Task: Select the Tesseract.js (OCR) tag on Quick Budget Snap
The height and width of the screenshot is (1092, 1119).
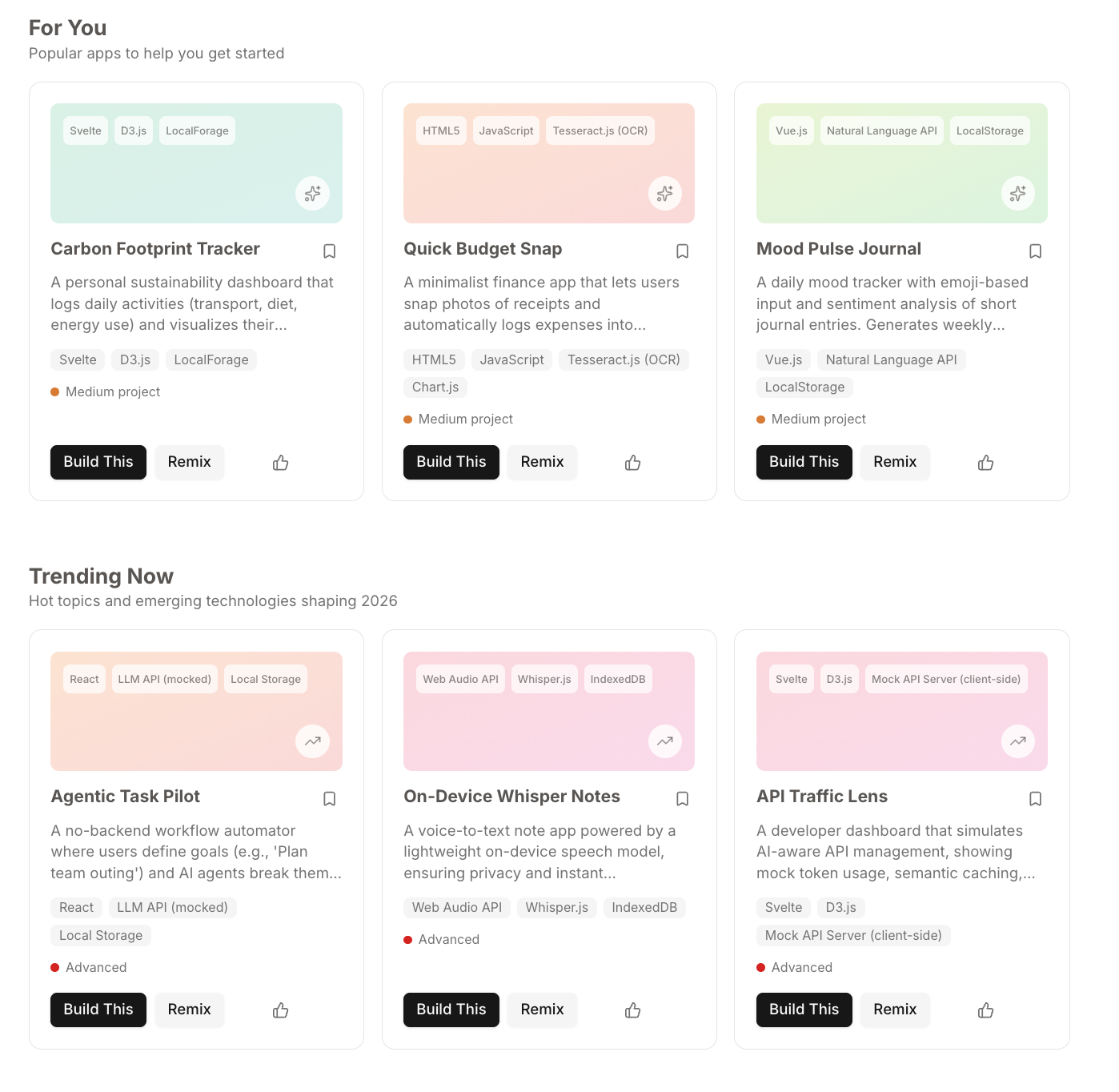Action: [x=624, y=359]
